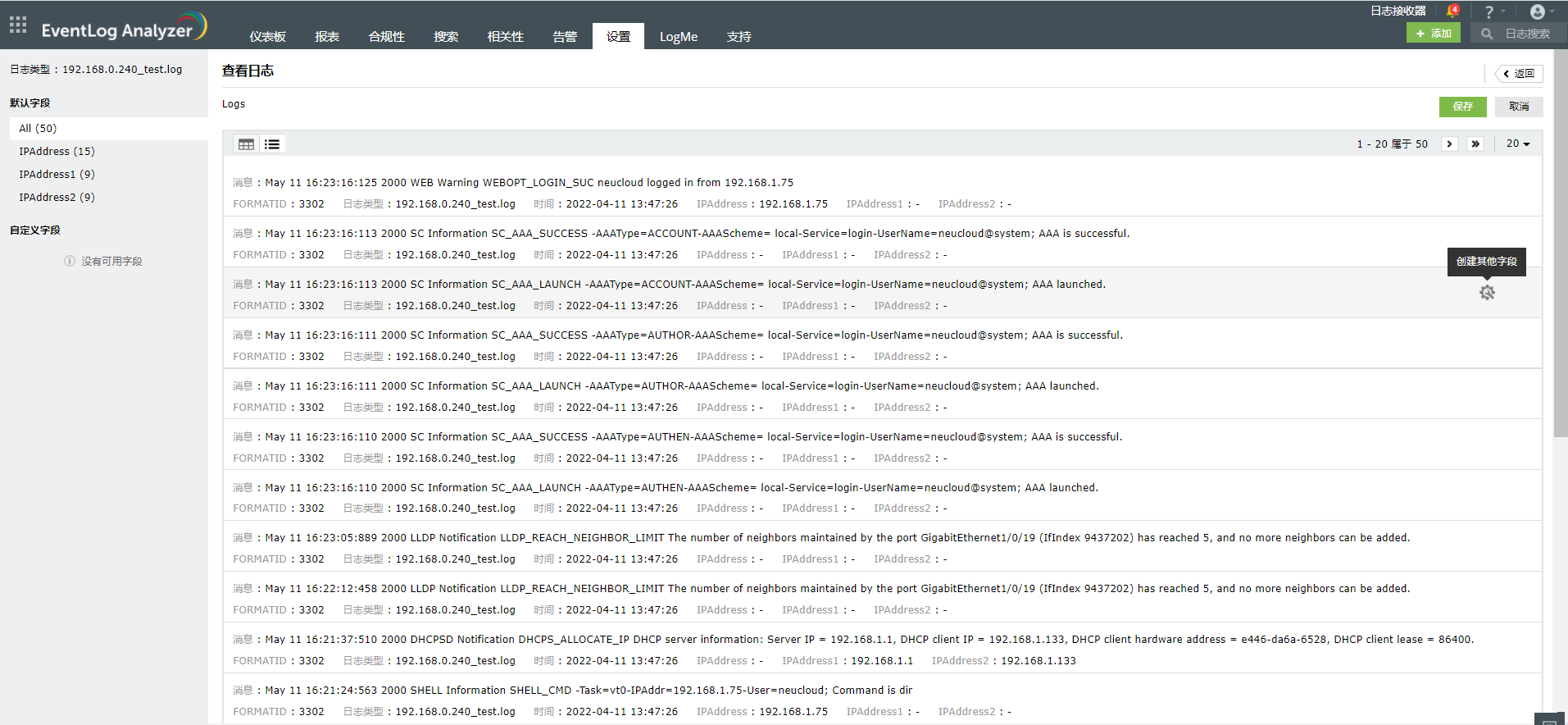Click the SC_AAA_LAUNCH AUTHOR log message
Image resolution: width=1568 pixels, height=725 pixels.
click(682, 386)
